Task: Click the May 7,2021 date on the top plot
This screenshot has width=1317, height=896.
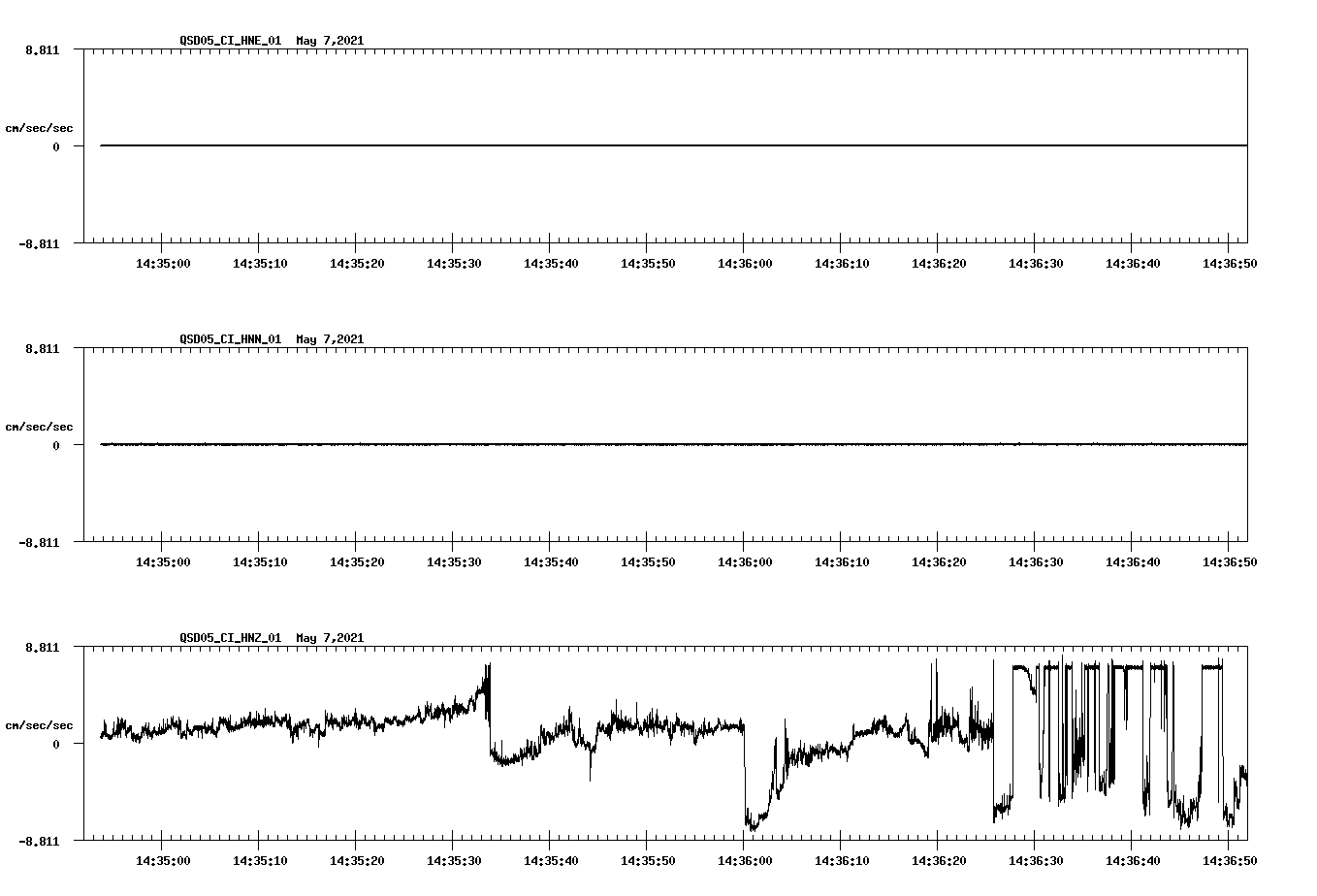Action: coord(330,41)
